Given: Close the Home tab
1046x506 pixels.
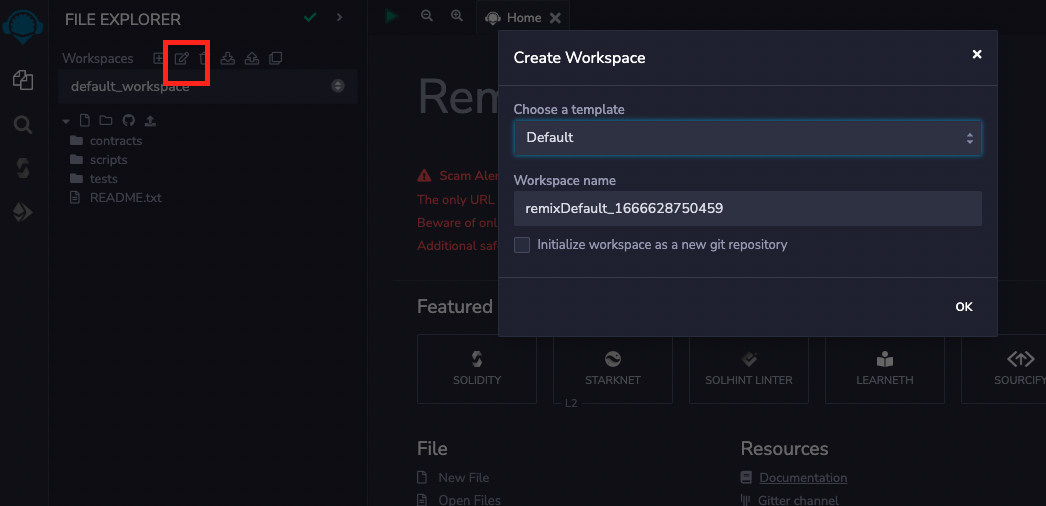Looking at the screenshot, I should 555,18.
